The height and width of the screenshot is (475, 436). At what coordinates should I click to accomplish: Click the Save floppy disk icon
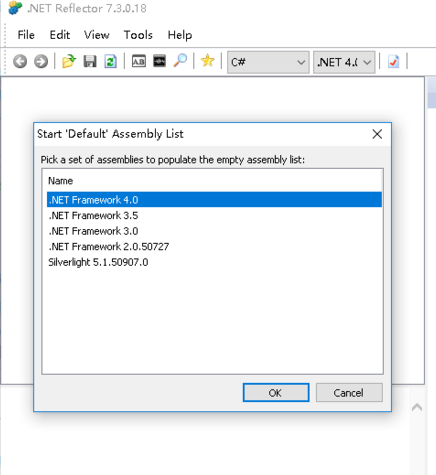[90, 62]
